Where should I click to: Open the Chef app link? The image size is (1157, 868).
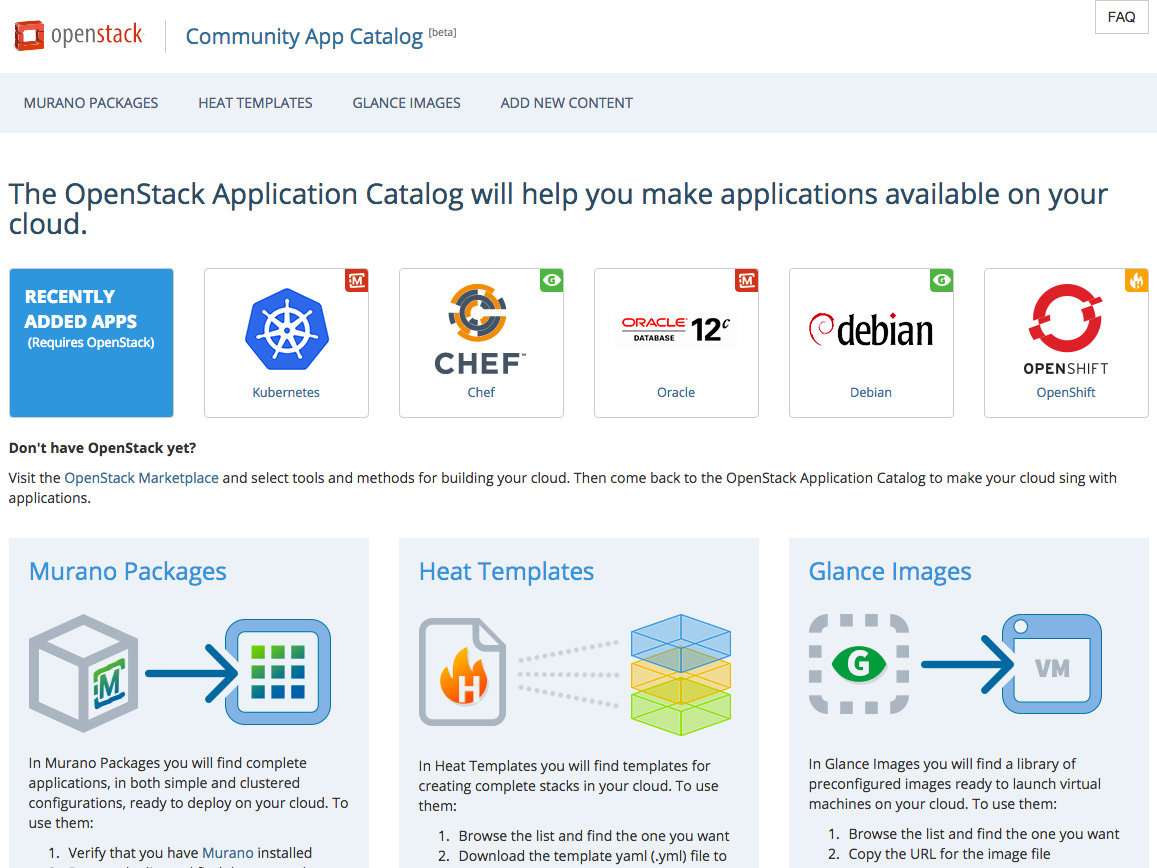coord(481,393)
